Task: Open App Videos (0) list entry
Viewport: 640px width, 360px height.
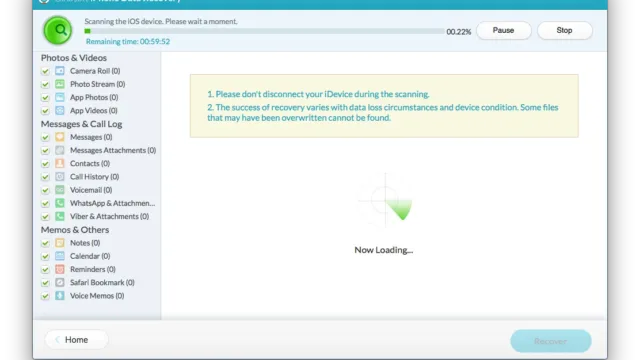Action: (x=93, y=111)
